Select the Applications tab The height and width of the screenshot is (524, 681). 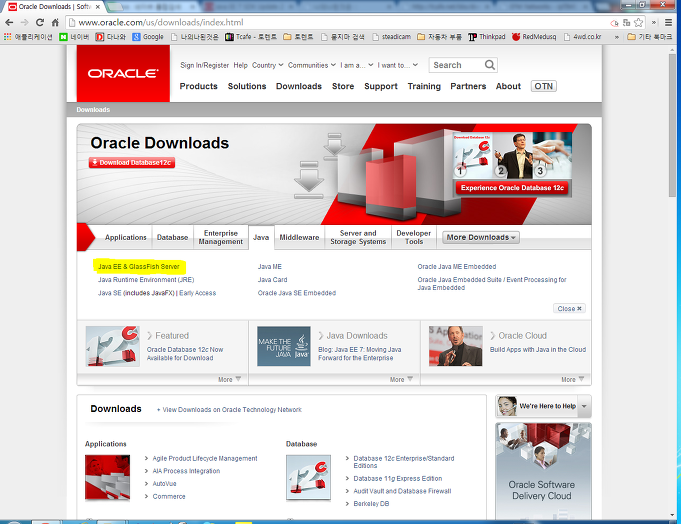click(126, 237)
